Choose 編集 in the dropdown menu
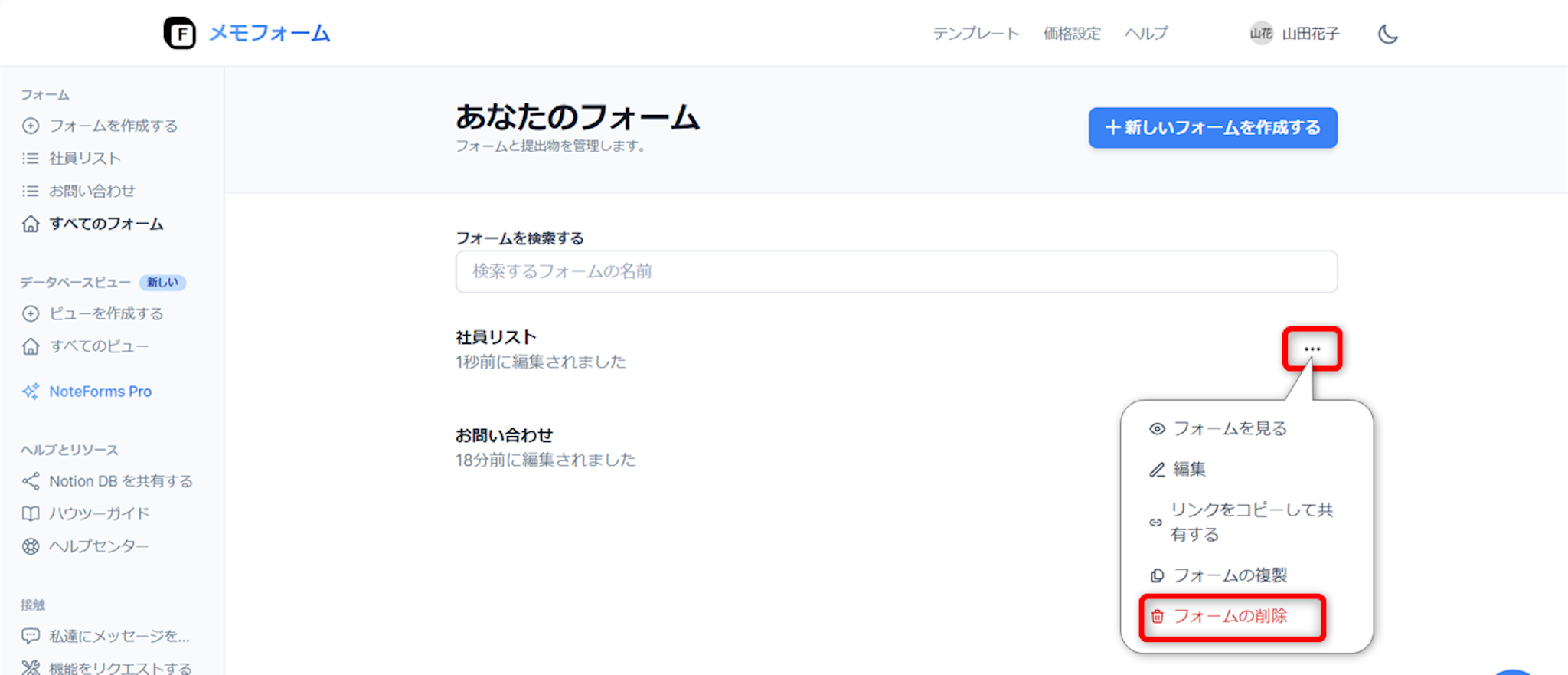The height and width of the screenshot is (675, 1568). (1189, 469)
